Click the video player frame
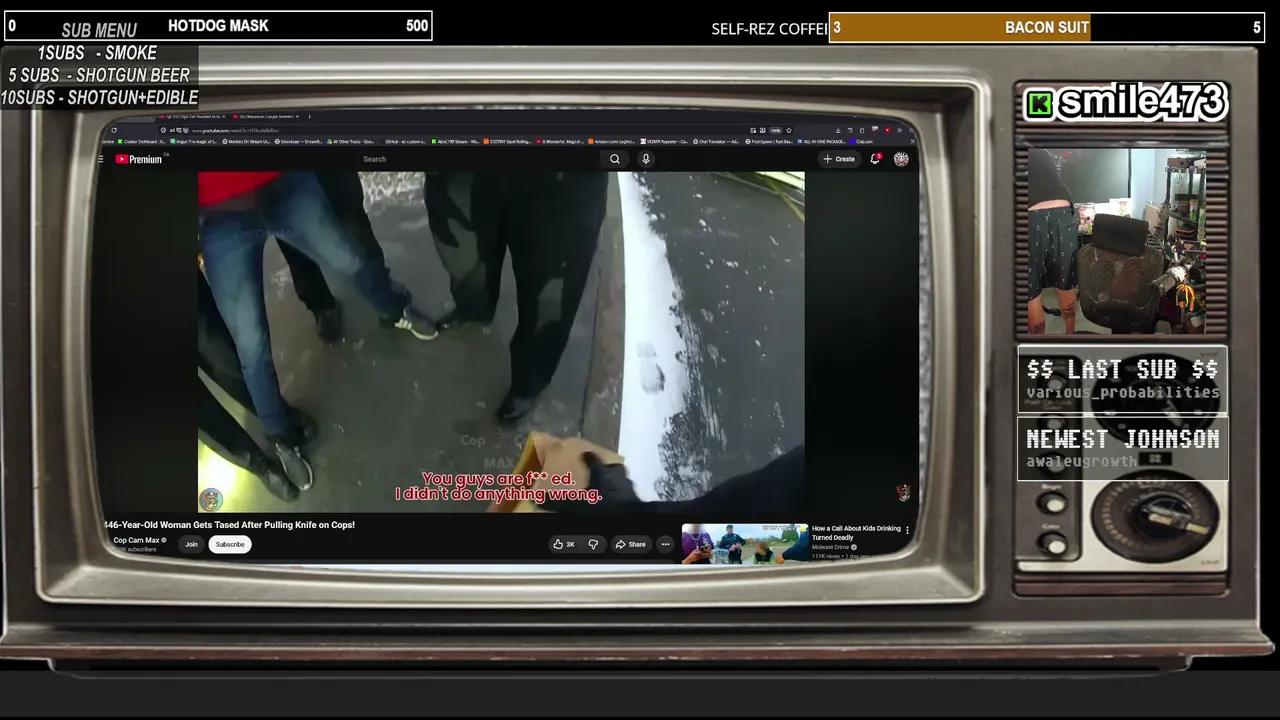The height and width of the screenshot is (720, 1280). [501, 341]
